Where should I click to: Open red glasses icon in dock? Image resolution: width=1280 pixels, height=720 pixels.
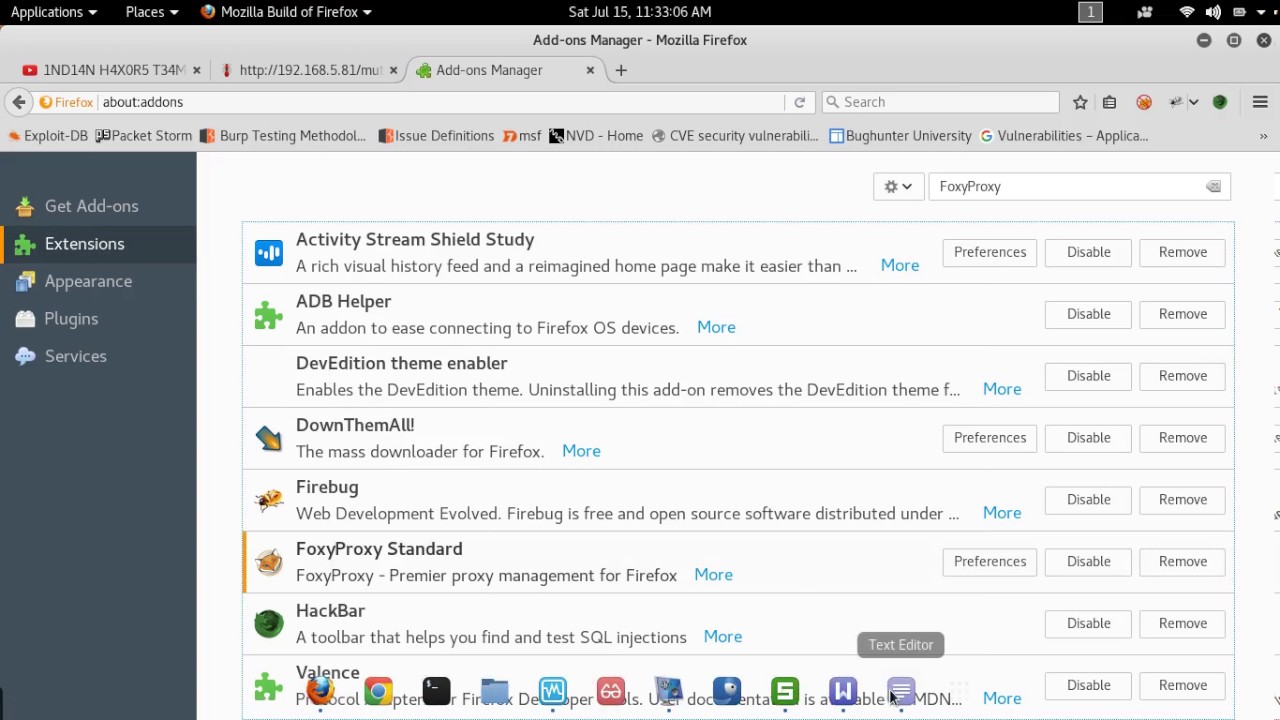tap(611, 691)
